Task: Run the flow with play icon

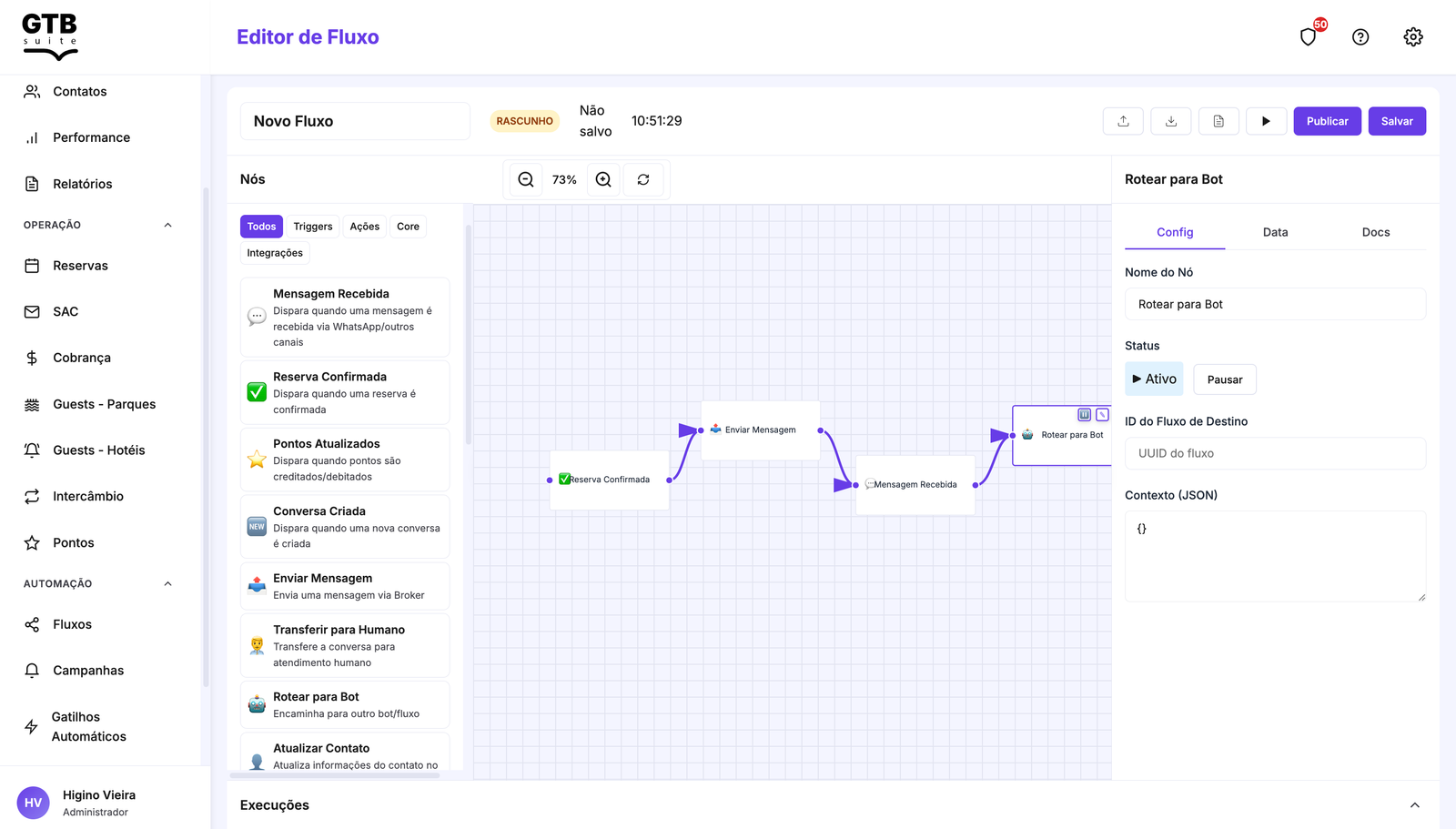Action: coord(1266,121)
